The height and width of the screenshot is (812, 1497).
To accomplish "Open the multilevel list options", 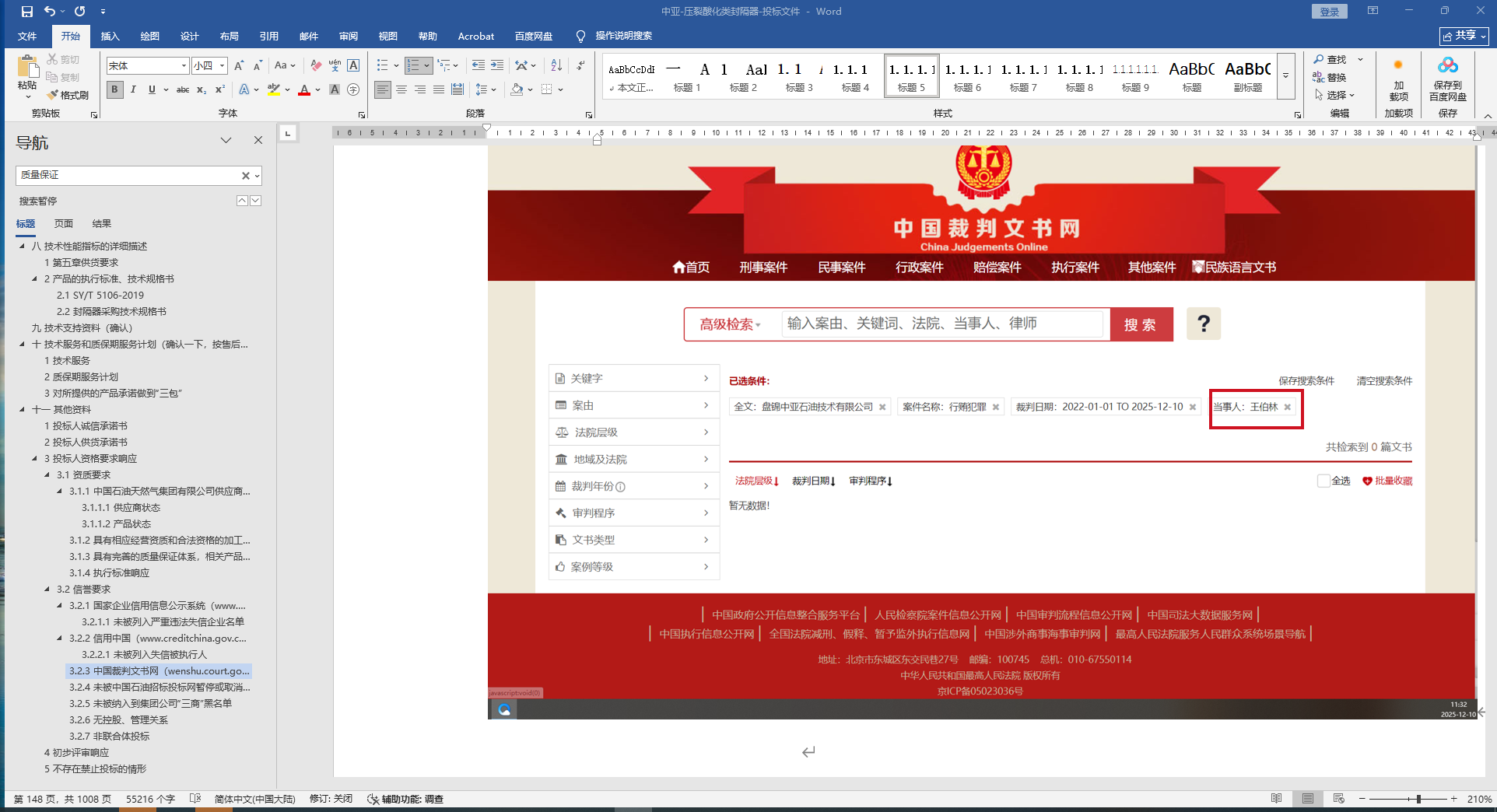I will (x=447, y=66).
